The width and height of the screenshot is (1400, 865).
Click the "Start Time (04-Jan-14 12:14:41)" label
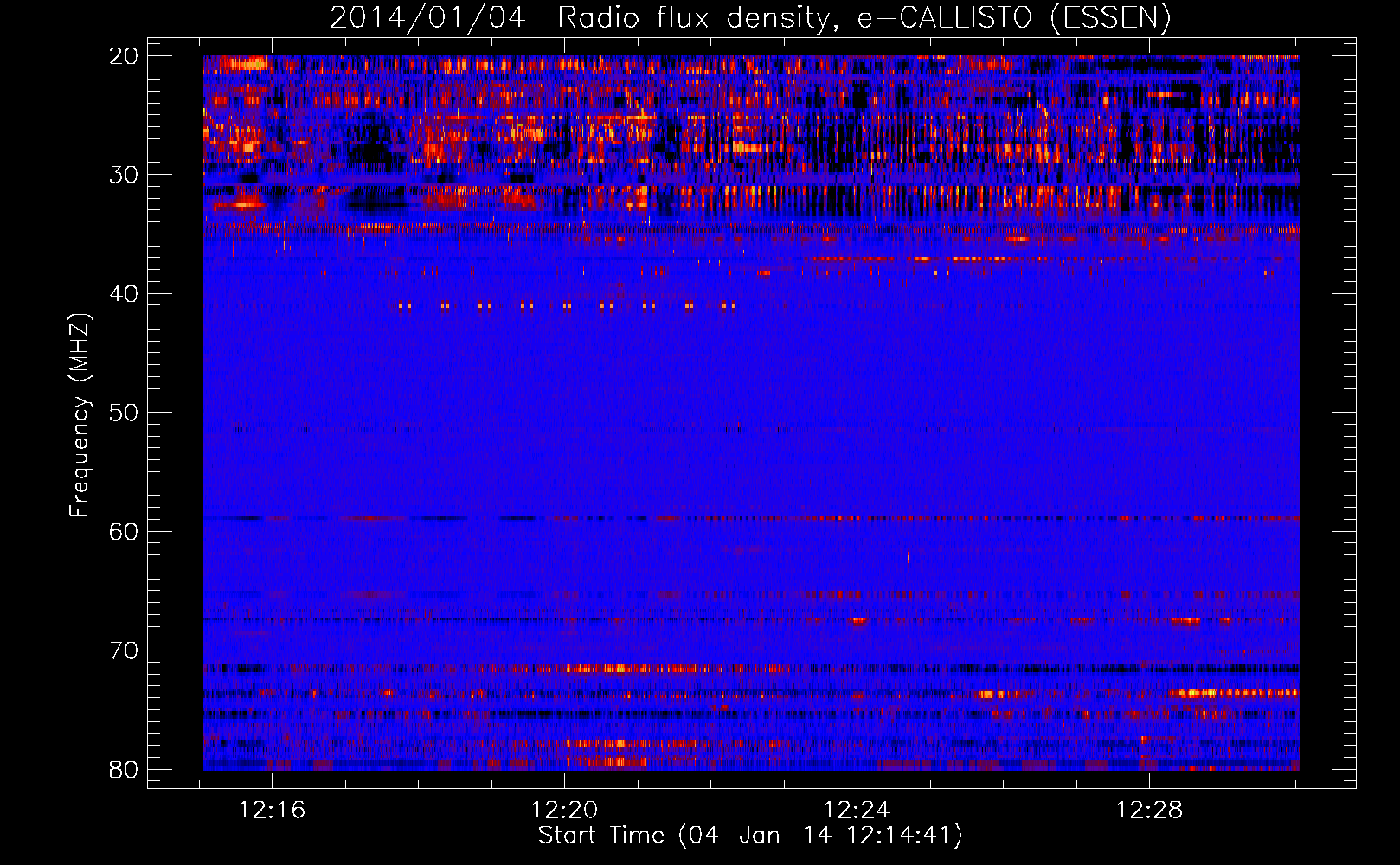[750, 836]
